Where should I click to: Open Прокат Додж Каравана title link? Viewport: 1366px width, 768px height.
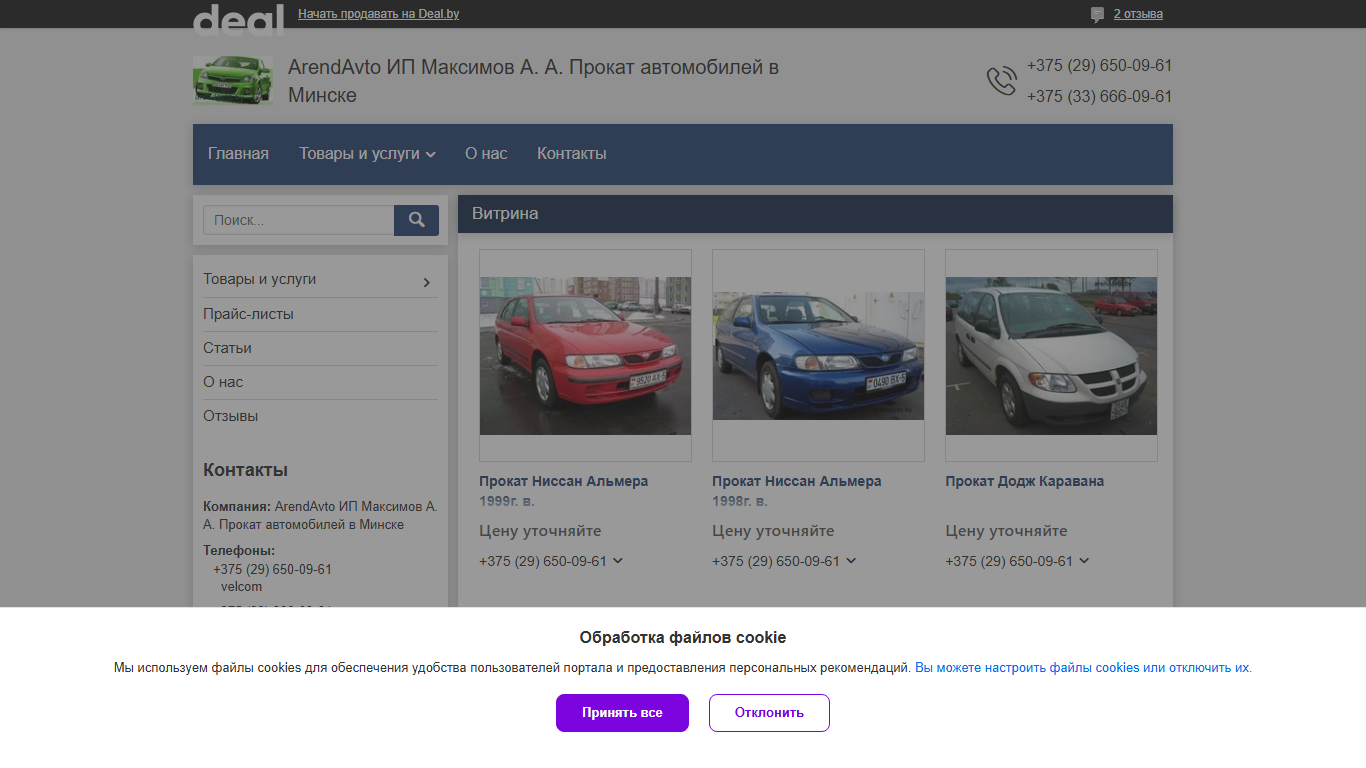tap(1025, 481)
